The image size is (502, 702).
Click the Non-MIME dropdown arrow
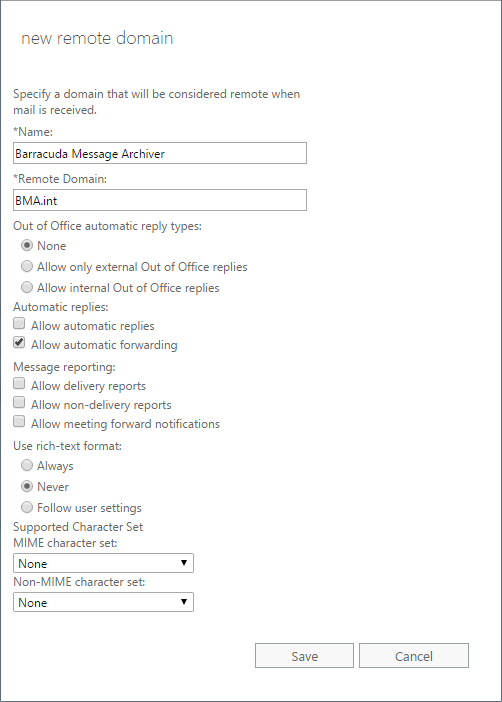pos(184,602)
